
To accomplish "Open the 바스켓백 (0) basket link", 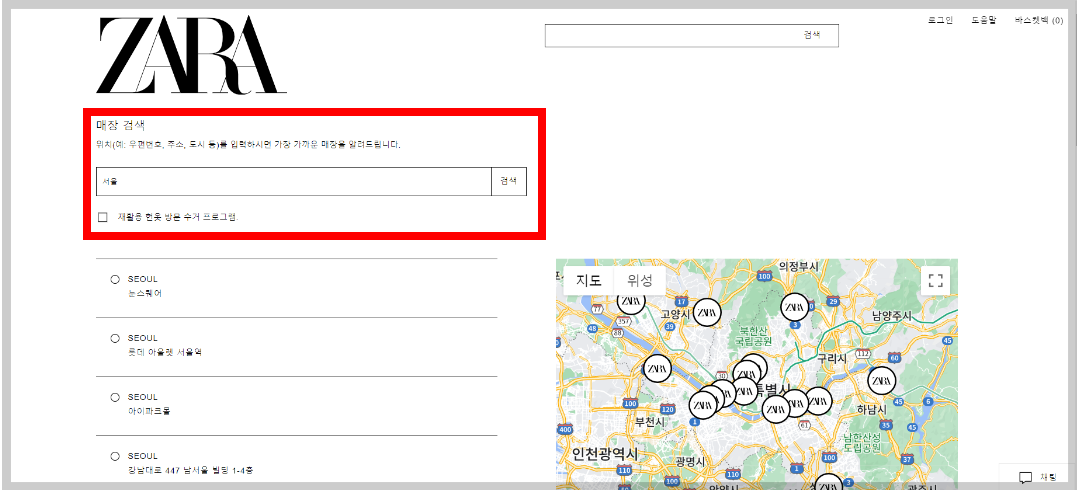I will click(1038, 21).
